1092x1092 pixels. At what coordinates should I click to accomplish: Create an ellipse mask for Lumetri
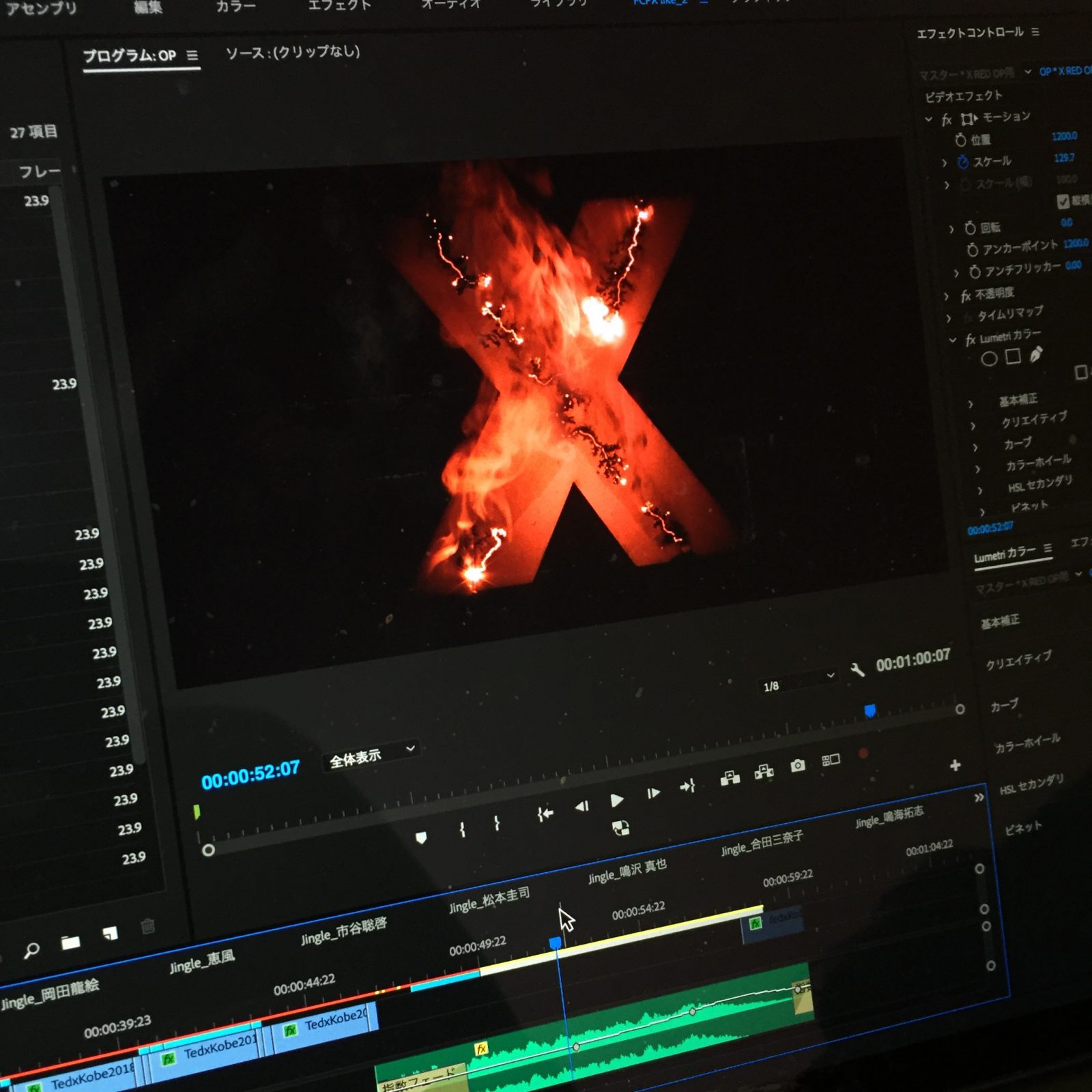click(989, 359)
